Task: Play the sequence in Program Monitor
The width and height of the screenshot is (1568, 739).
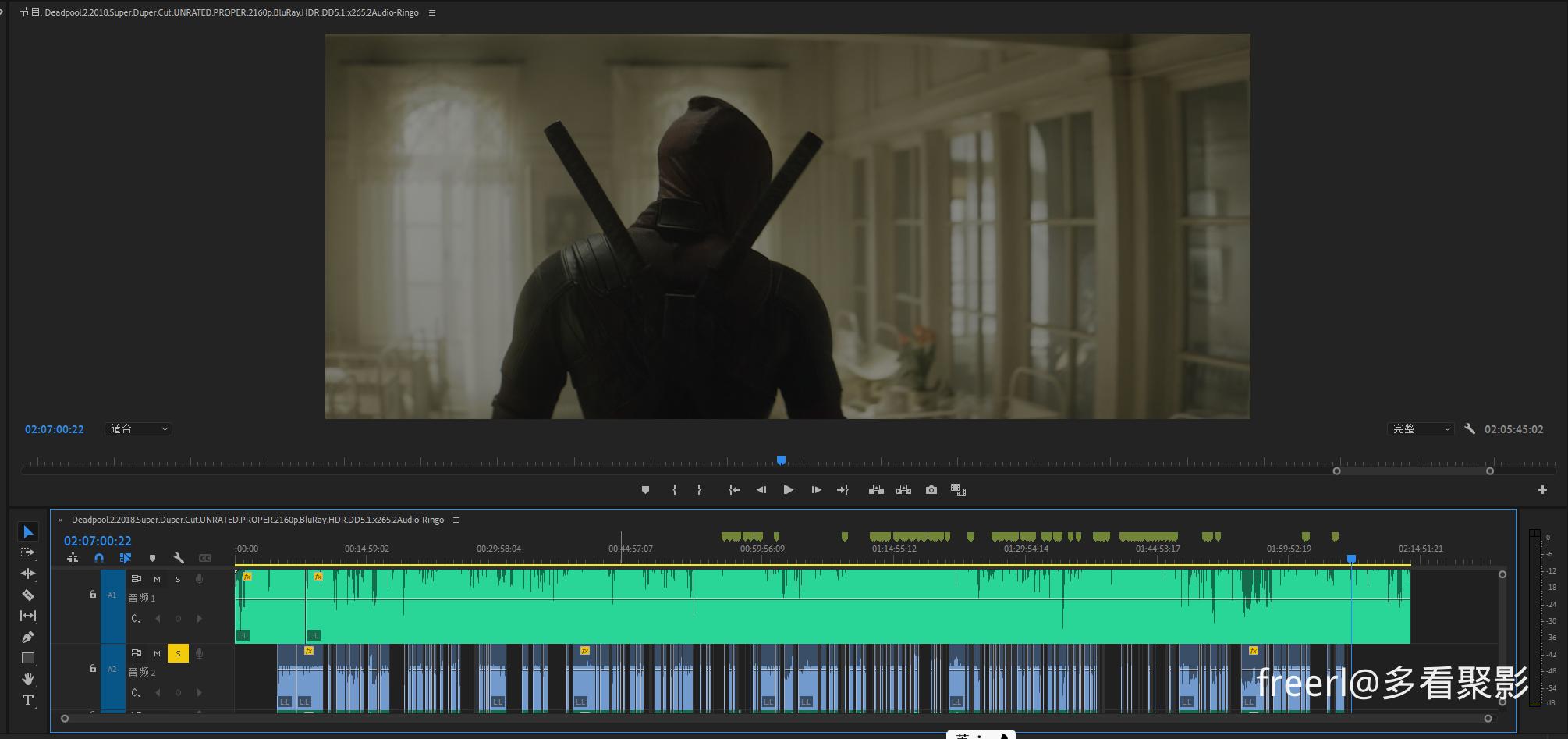Action: coord(788,490)
